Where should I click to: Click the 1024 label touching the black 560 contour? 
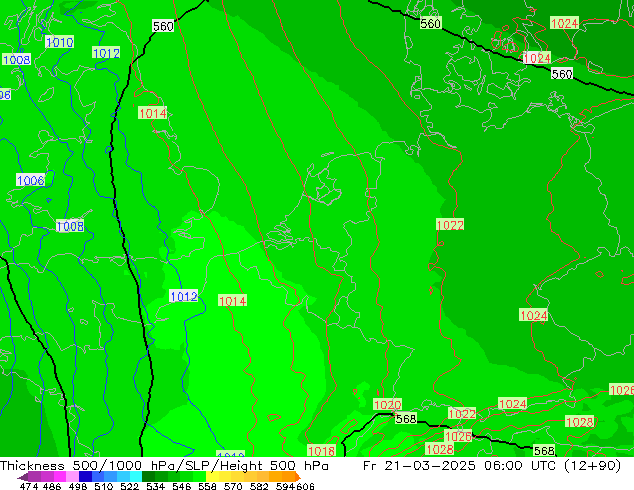[537, 58]
